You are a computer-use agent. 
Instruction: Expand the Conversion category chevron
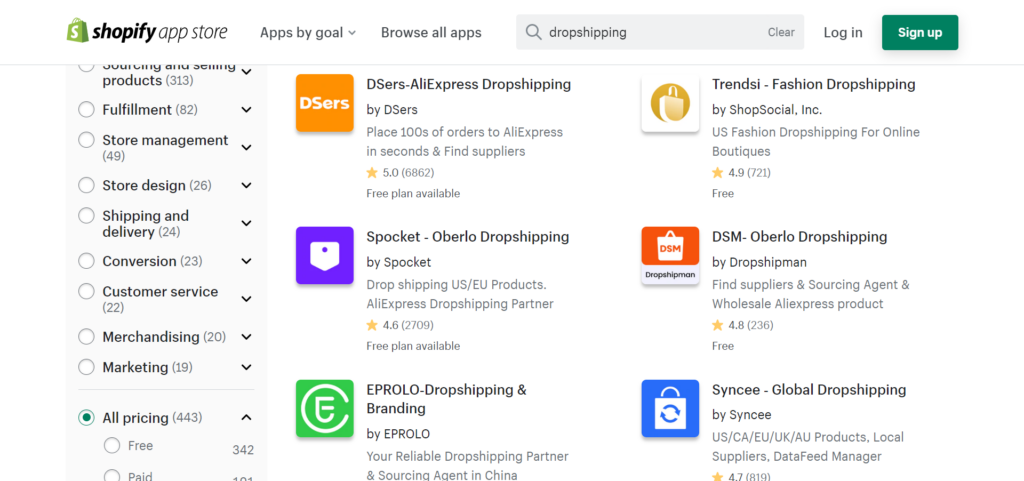[x=246, y=261]
